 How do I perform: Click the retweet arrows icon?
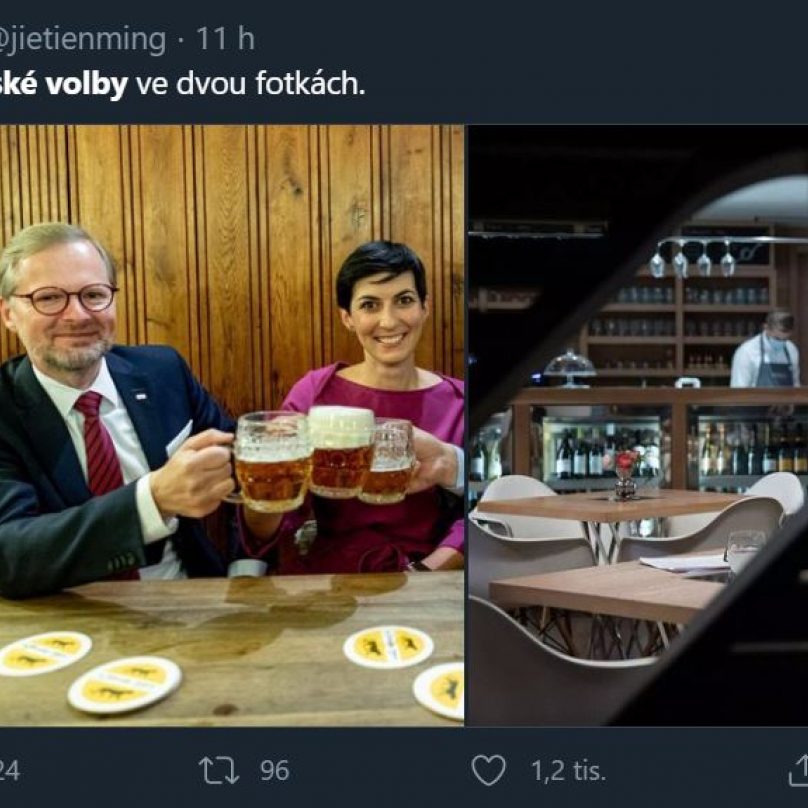point(219,770)
